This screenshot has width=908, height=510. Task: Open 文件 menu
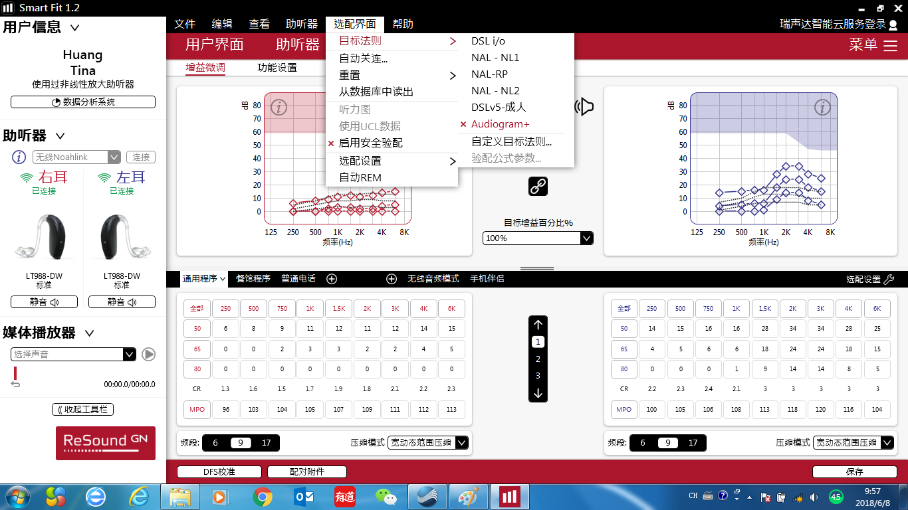[x=185, y=24]
